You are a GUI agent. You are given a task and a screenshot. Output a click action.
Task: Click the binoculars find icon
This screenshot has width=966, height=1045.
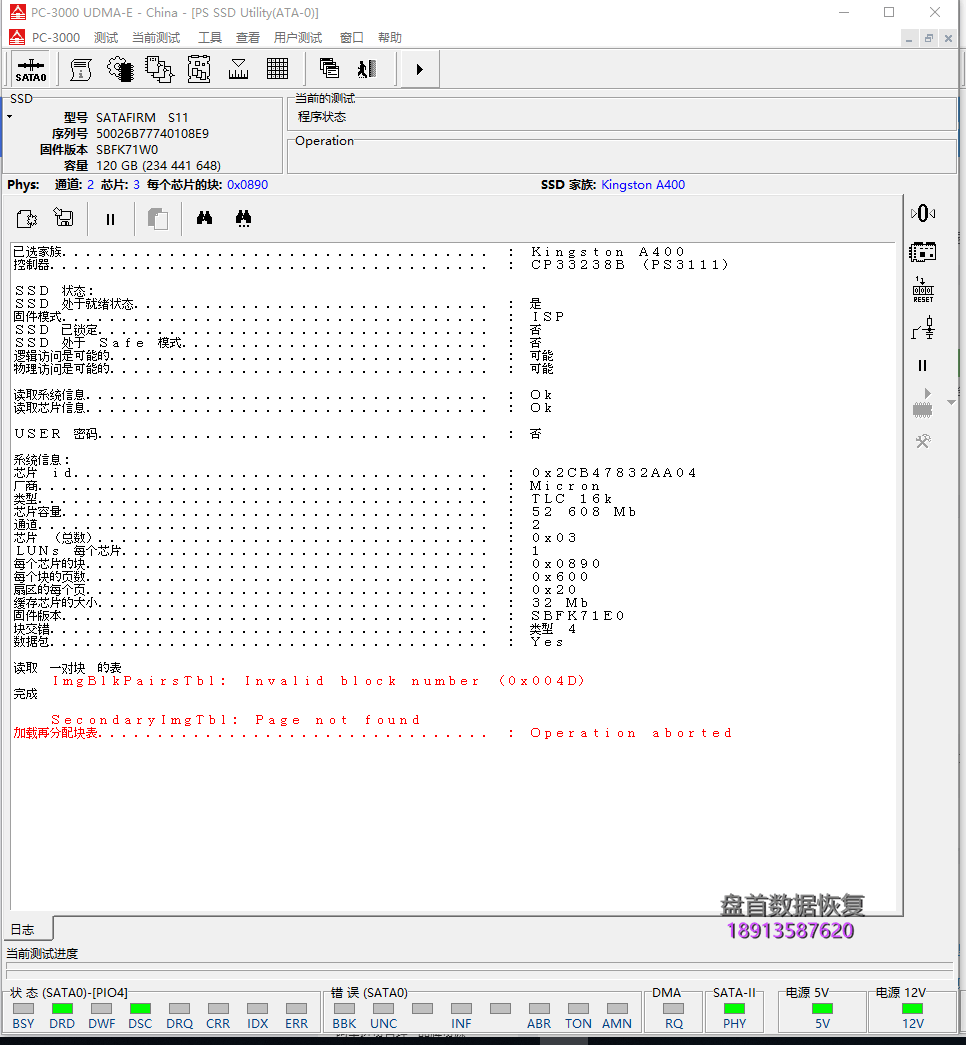pyautogui.click(x=205, y=219)
